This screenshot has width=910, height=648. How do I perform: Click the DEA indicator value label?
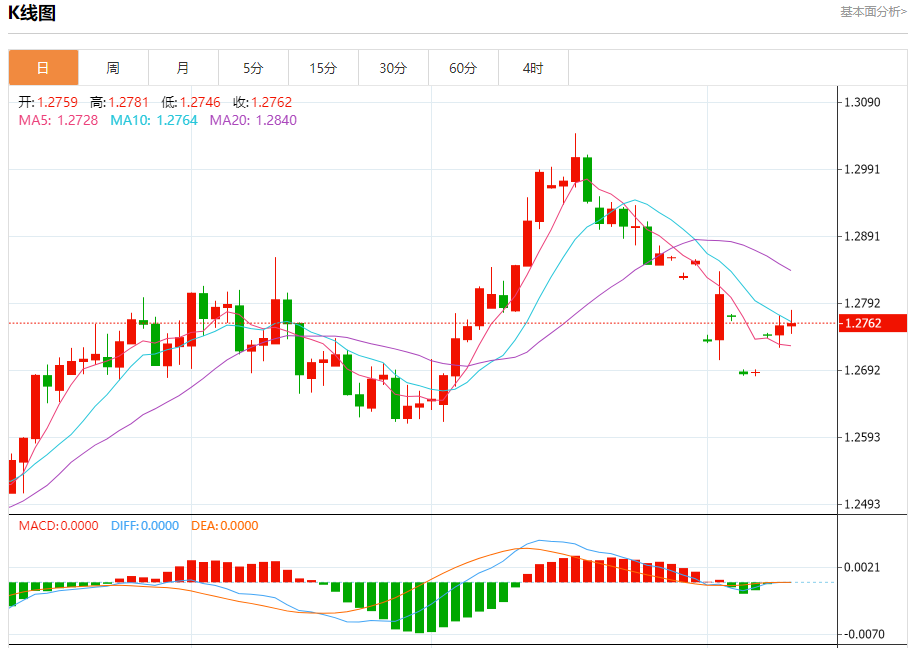tap(224, 525)
